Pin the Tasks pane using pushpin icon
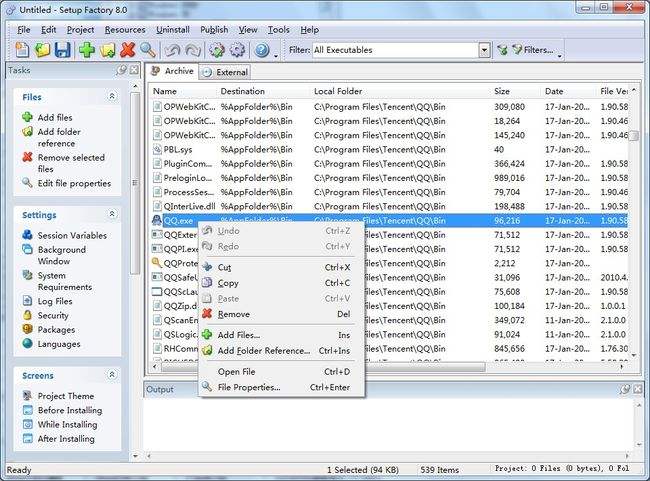The image size is (650, 481). [x=122, y=70]
